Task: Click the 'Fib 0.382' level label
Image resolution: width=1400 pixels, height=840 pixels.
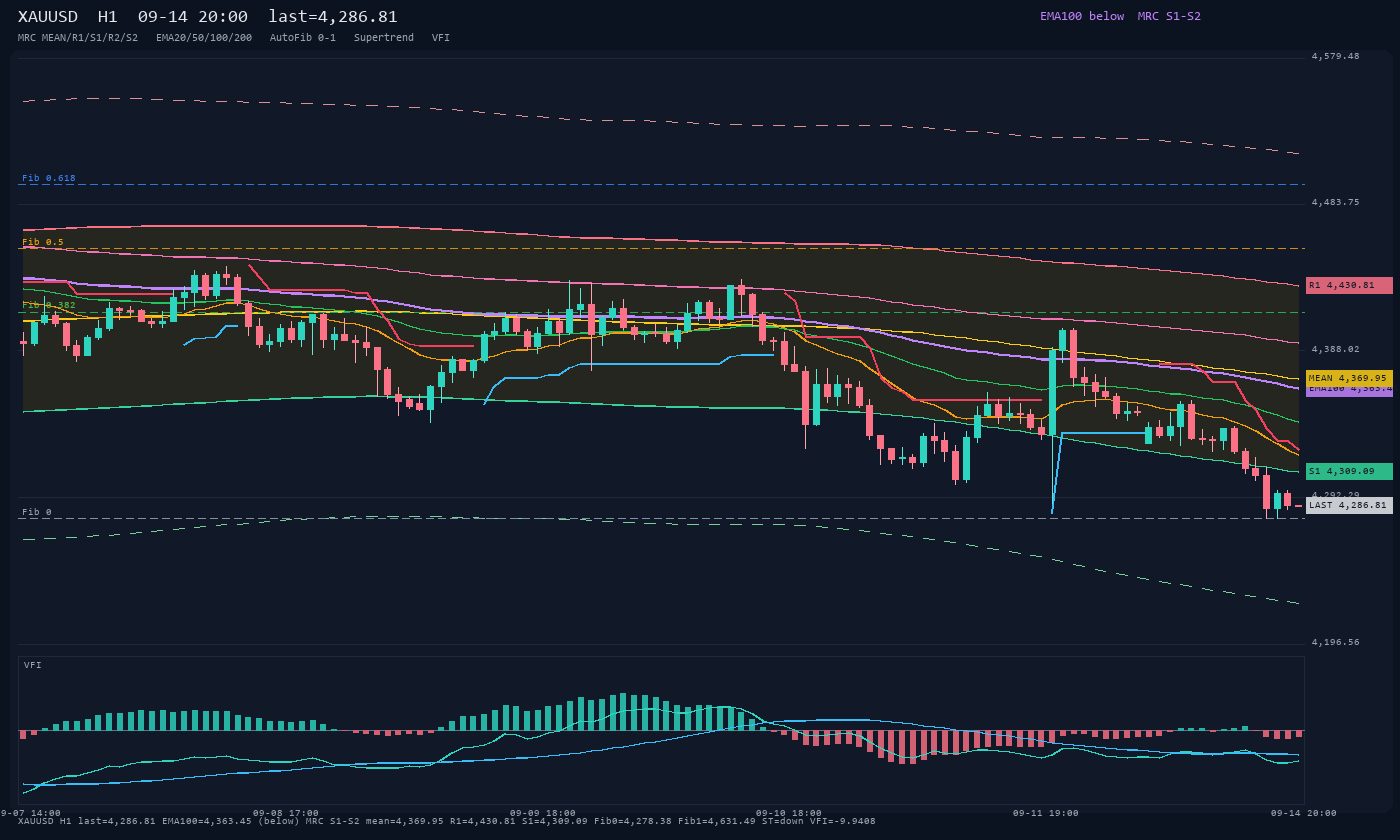Action: [49, 305]
